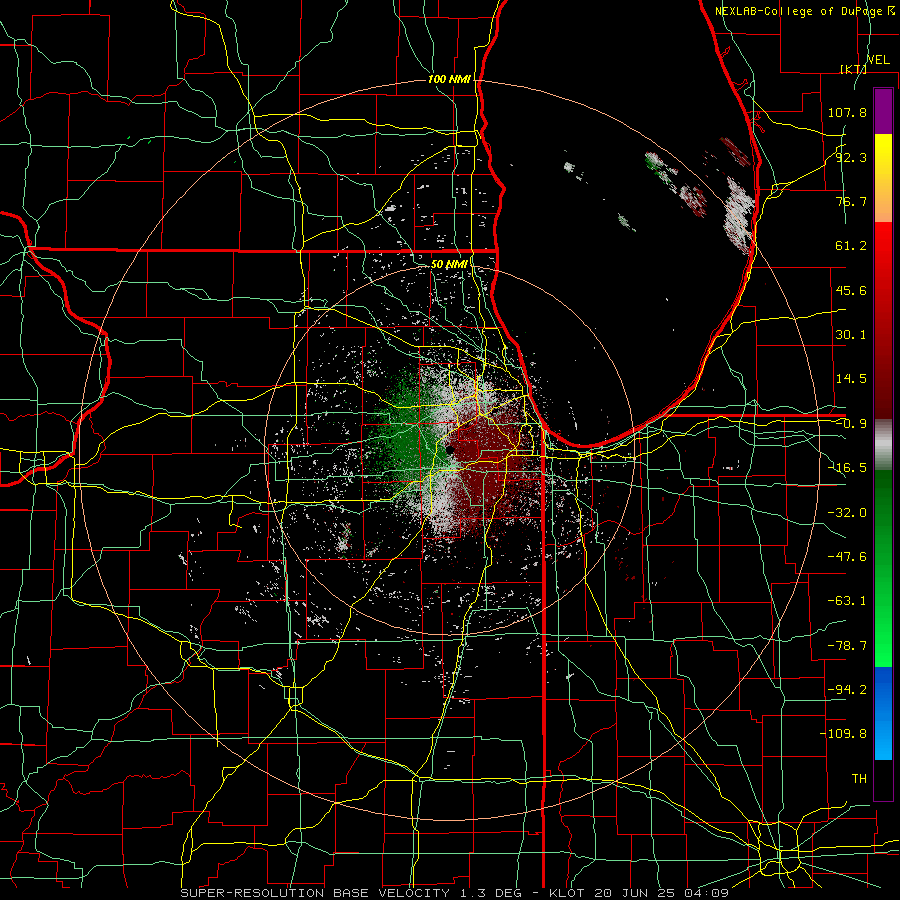The height and width of the screenshot is (900, 900).
Task: Click the 76.7 legend value
Action: (x=851, y=201)
